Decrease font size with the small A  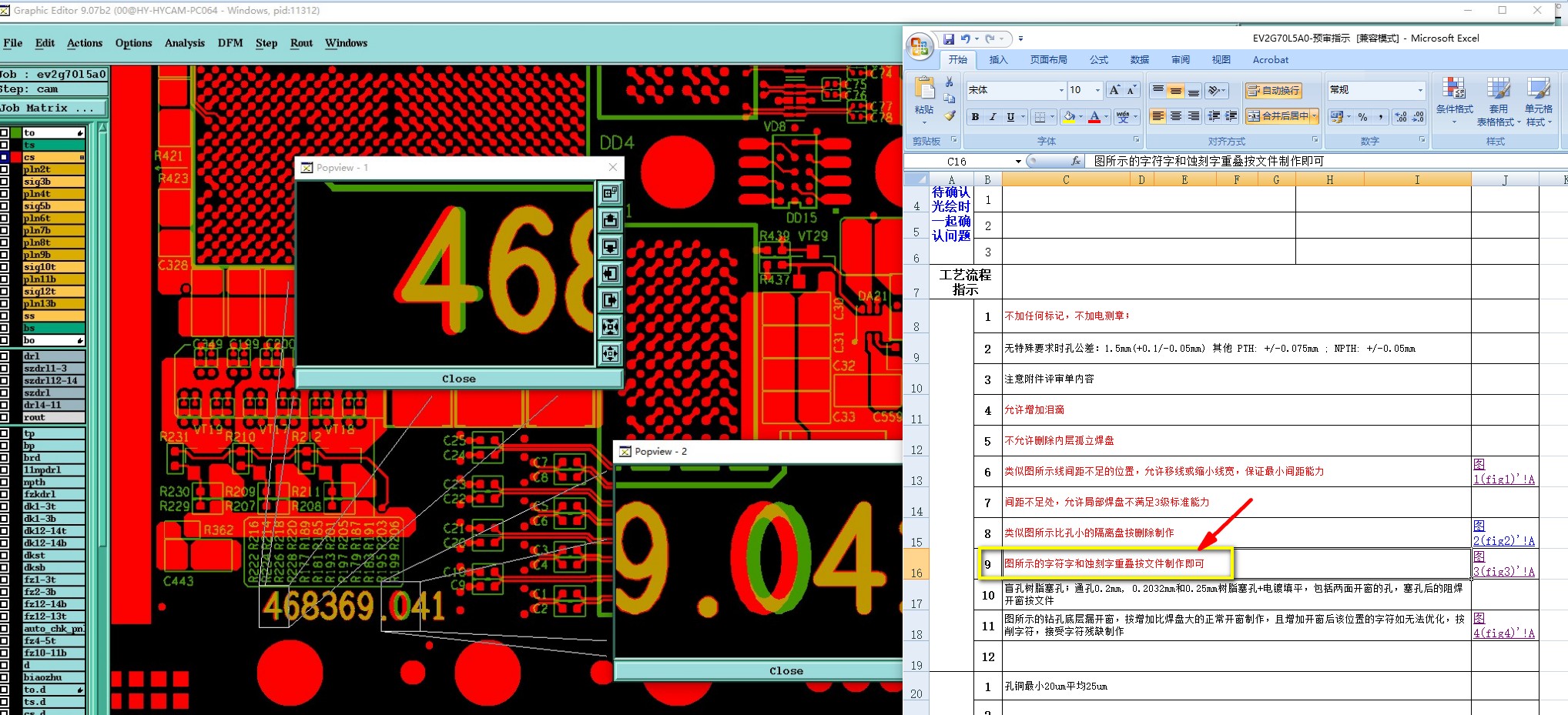(1131, 90)
